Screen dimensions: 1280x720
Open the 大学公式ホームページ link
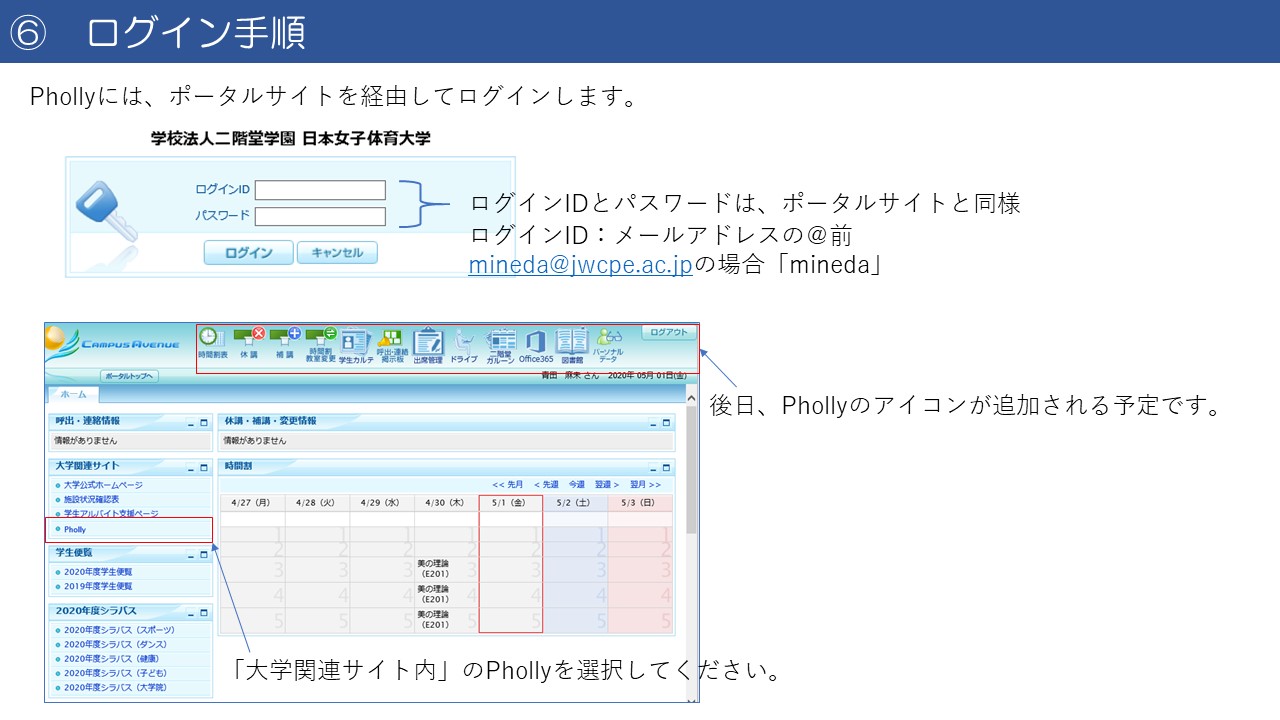click(103, 485)
